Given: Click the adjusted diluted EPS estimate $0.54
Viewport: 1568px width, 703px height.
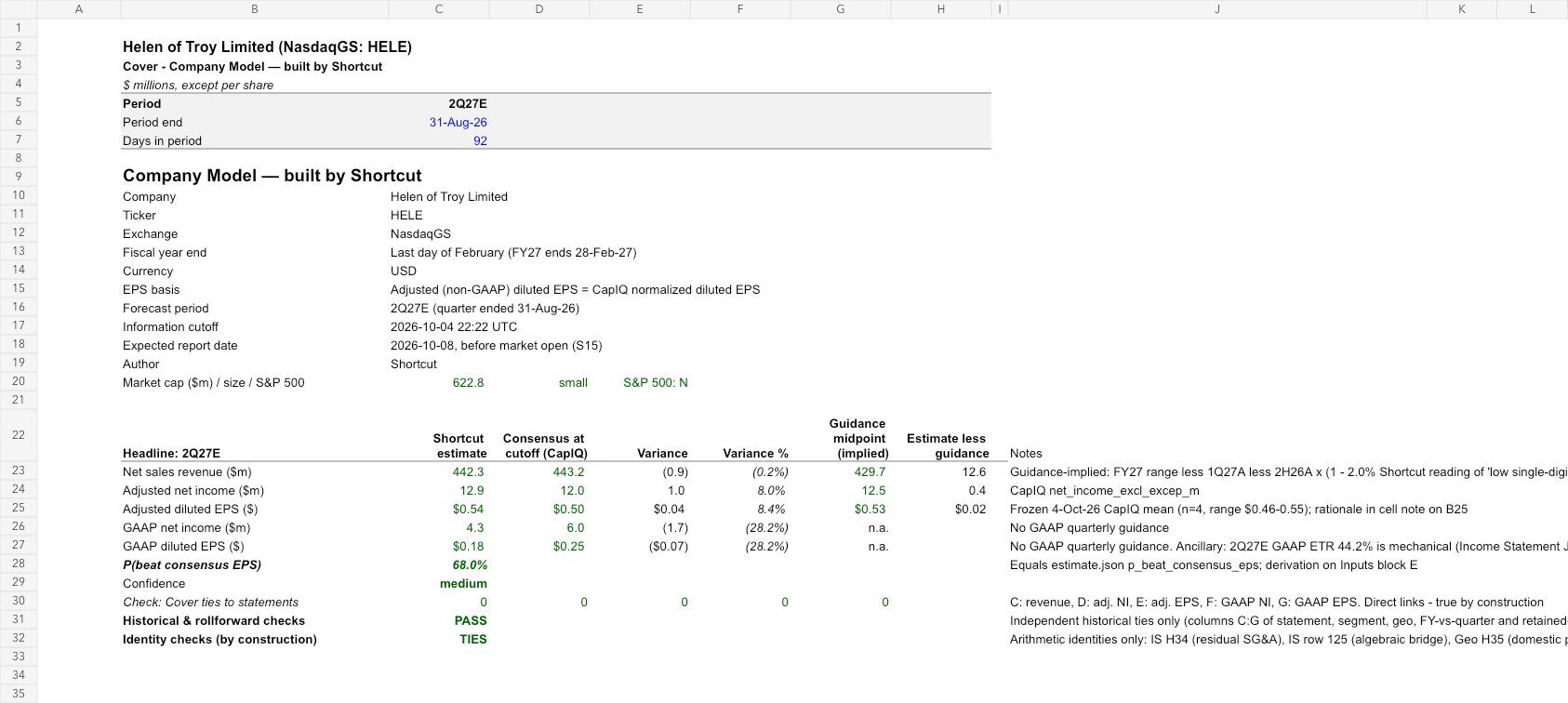Looking at the screenshot, I should 468,509.
